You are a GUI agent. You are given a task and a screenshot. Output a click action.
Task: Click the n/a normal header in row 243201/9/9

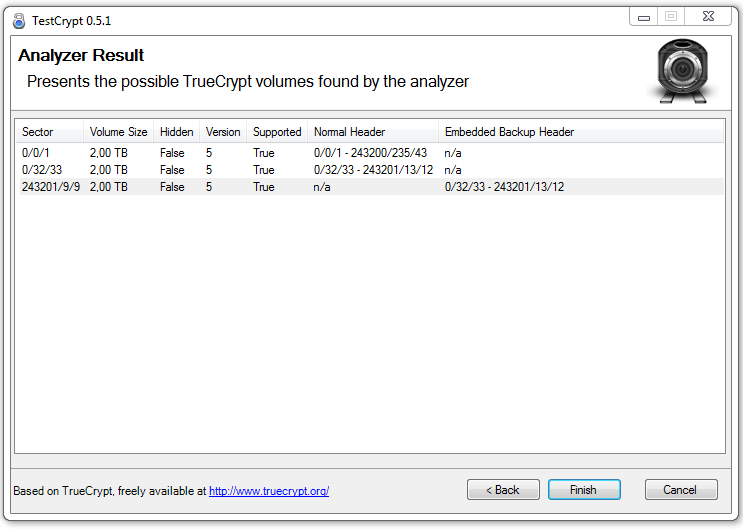click(322, 187)
